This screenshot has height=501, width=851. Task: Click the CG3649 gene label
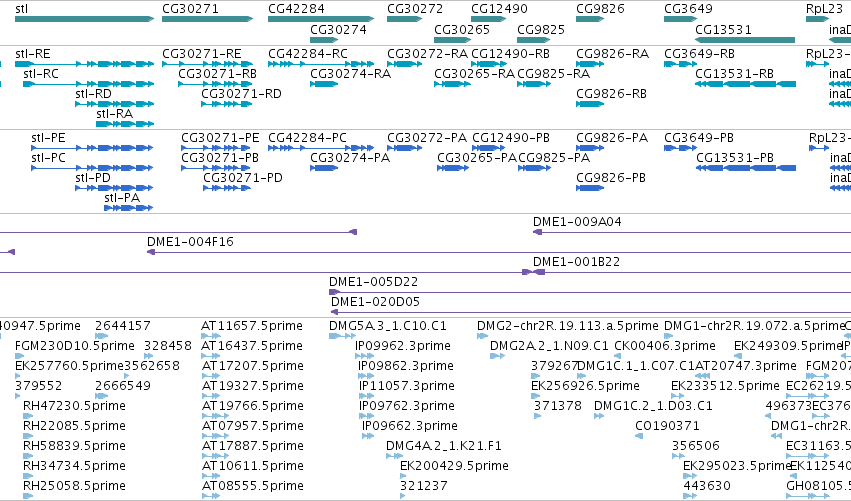(688, 9)
